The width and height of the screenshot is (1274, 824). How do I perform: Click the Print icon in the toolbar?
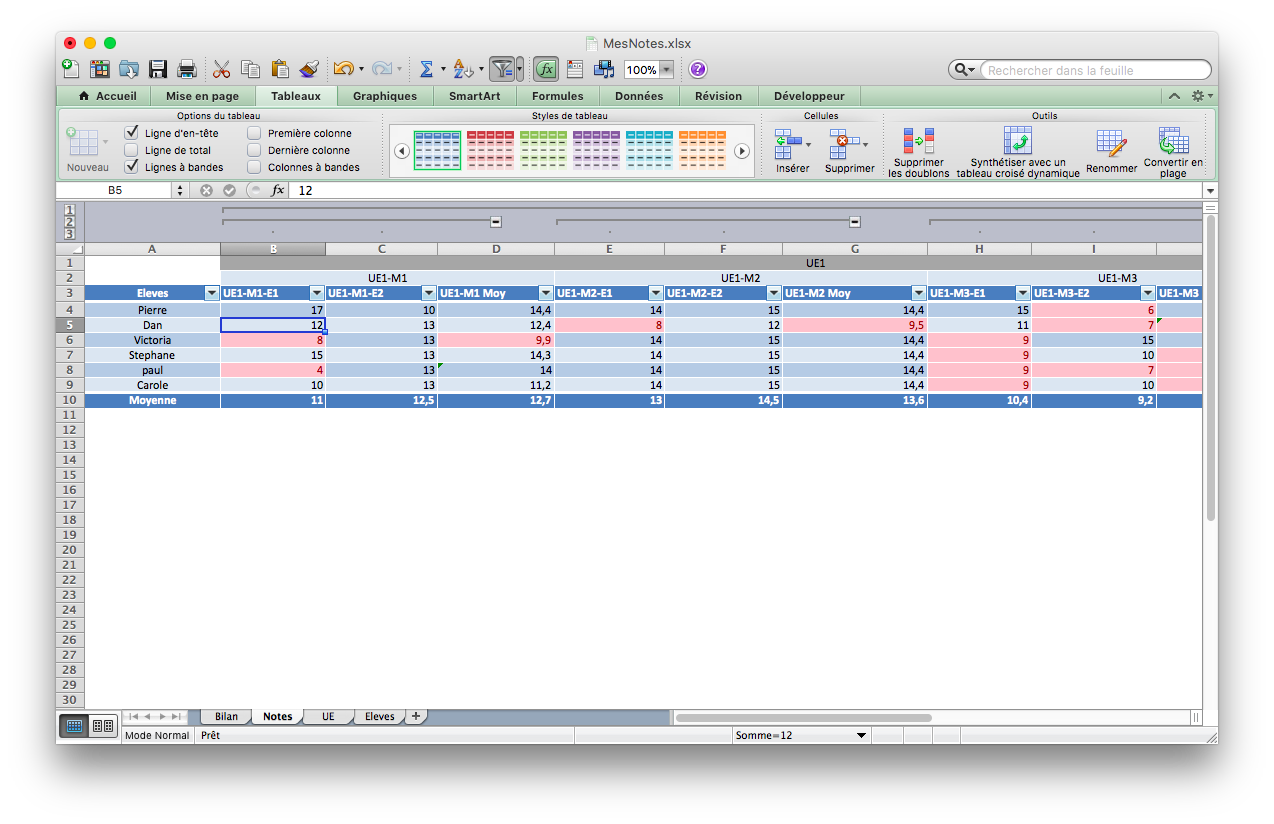[x=186, y=68]
